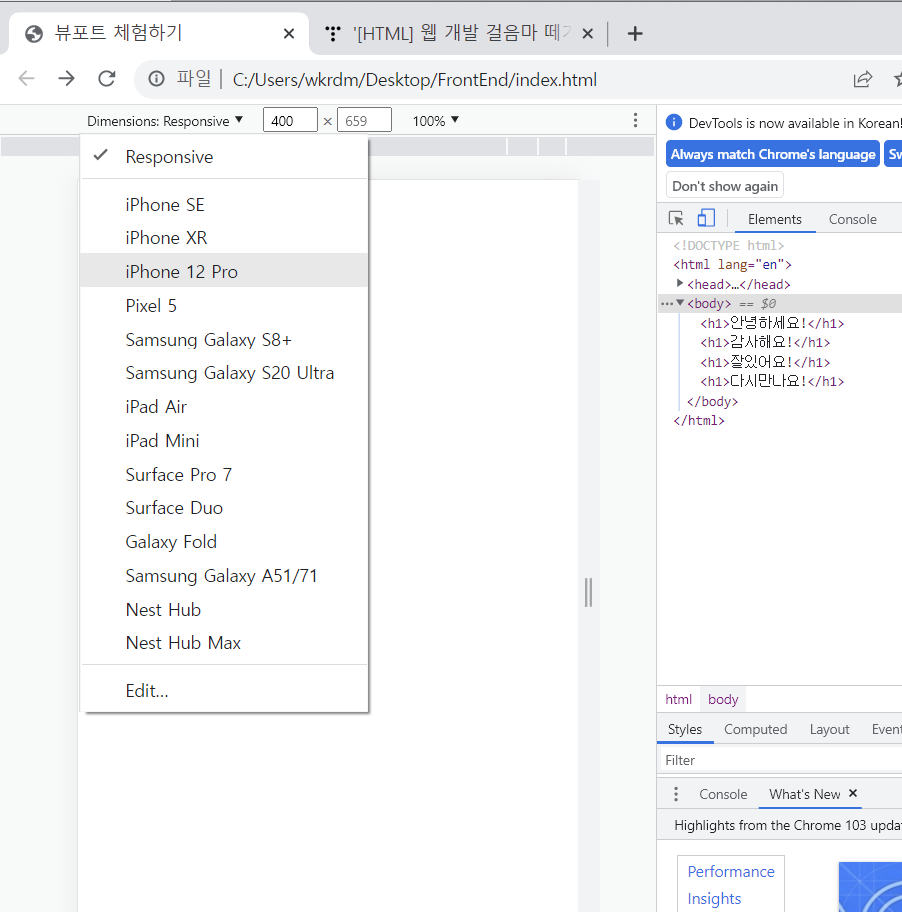Open the drawer three-dot menu beside Console
Image resolution: width=902 pixels, height=912 pixels.
click(x=675, y=794)
